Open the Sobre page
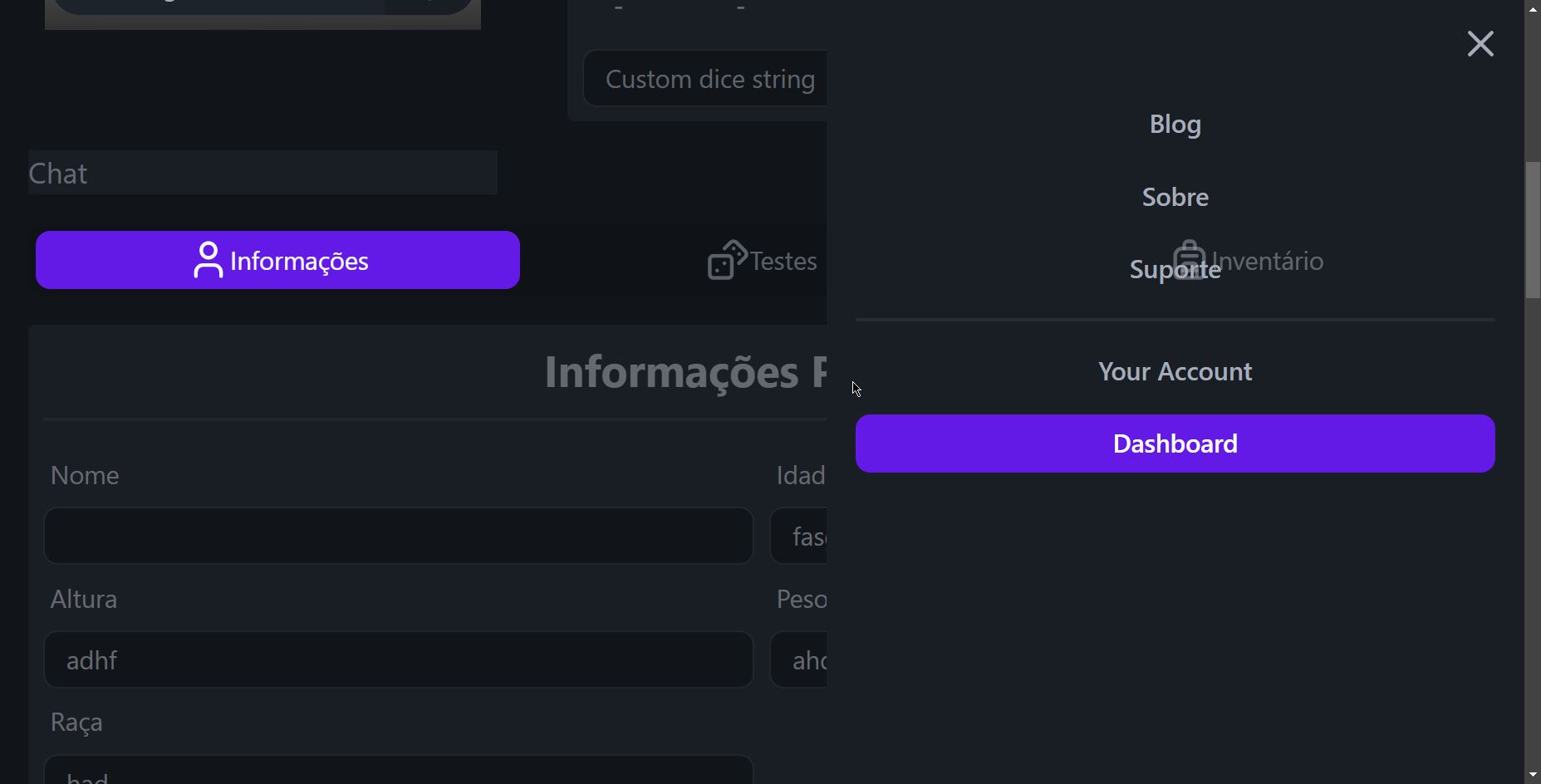Viewport: 1541px width, 784px height. (x=1175, y=197)
